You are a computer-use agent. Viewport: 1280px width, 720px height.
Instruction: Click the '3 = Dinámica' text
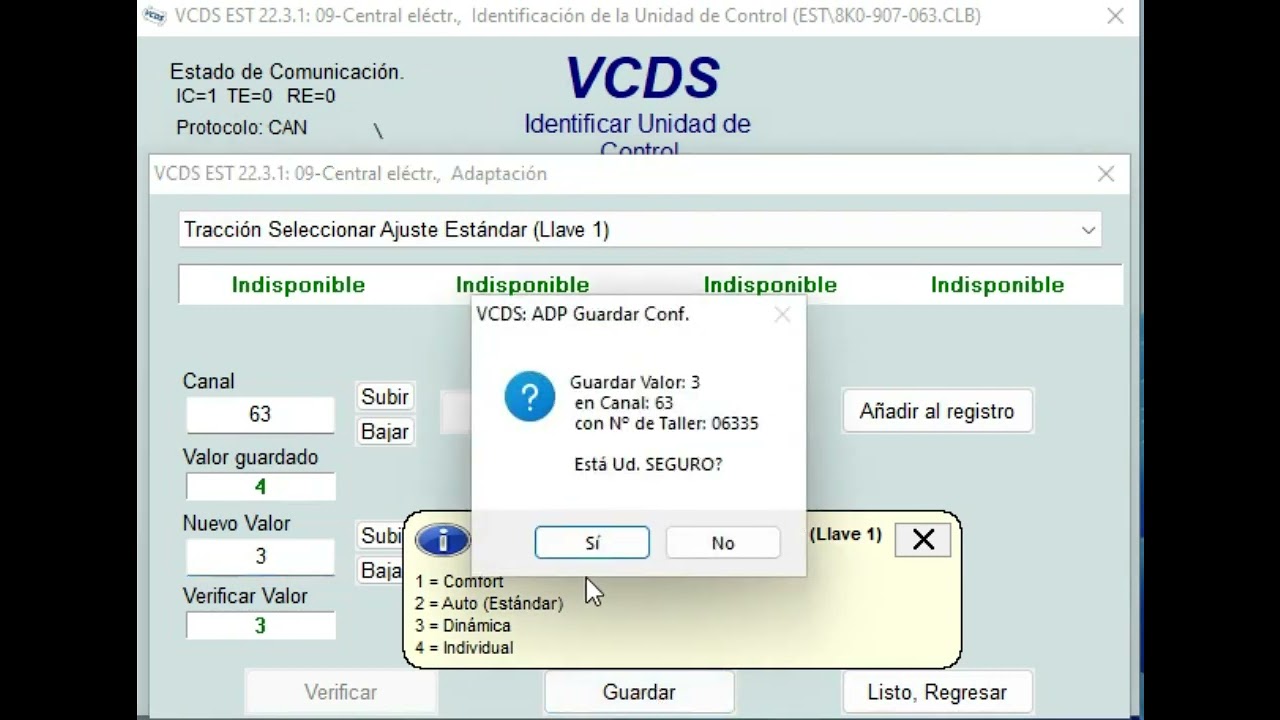[463, 626]
